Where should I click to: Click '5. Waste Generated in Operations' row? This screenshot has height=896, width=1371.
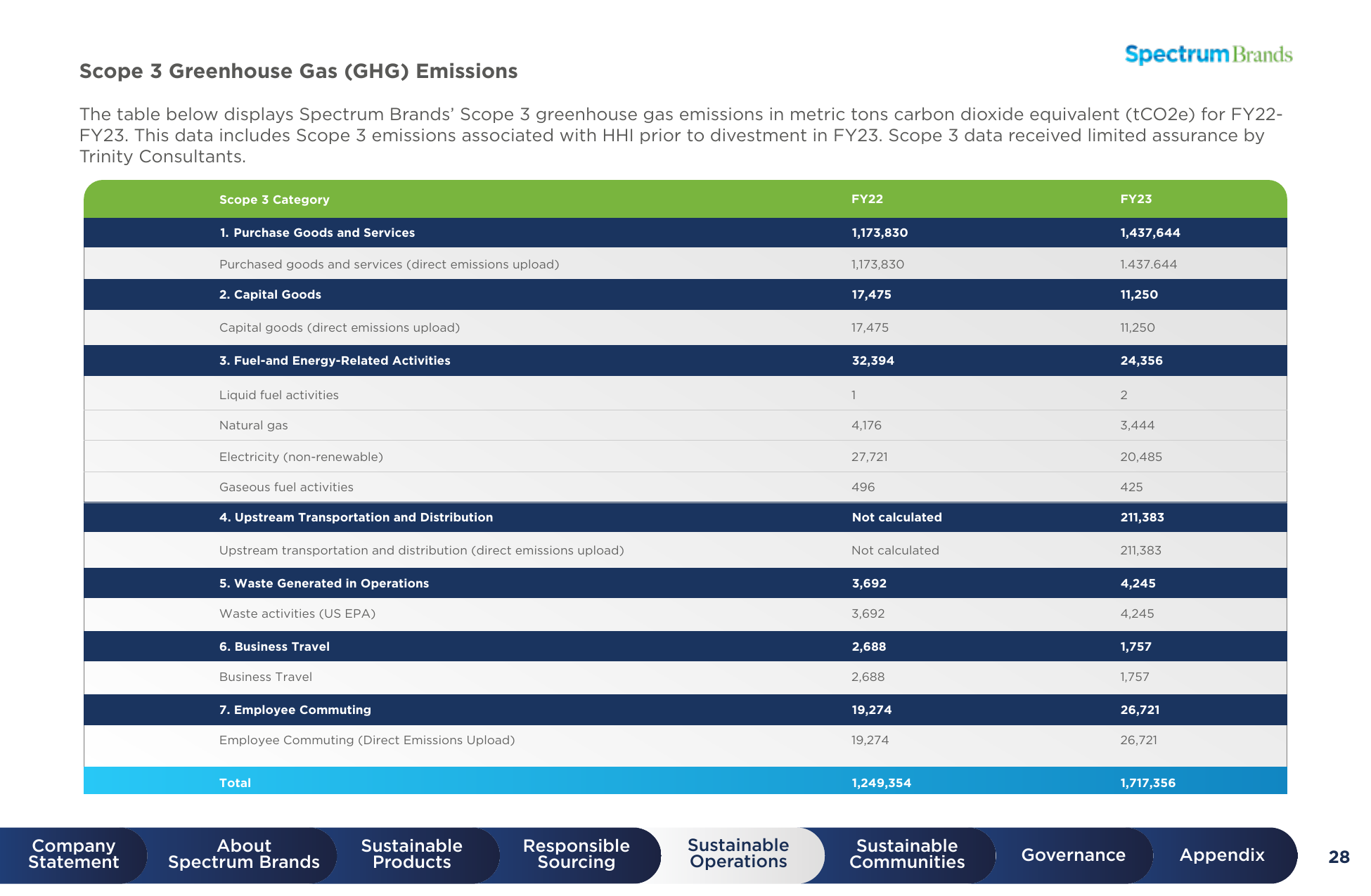click(685, 583)
